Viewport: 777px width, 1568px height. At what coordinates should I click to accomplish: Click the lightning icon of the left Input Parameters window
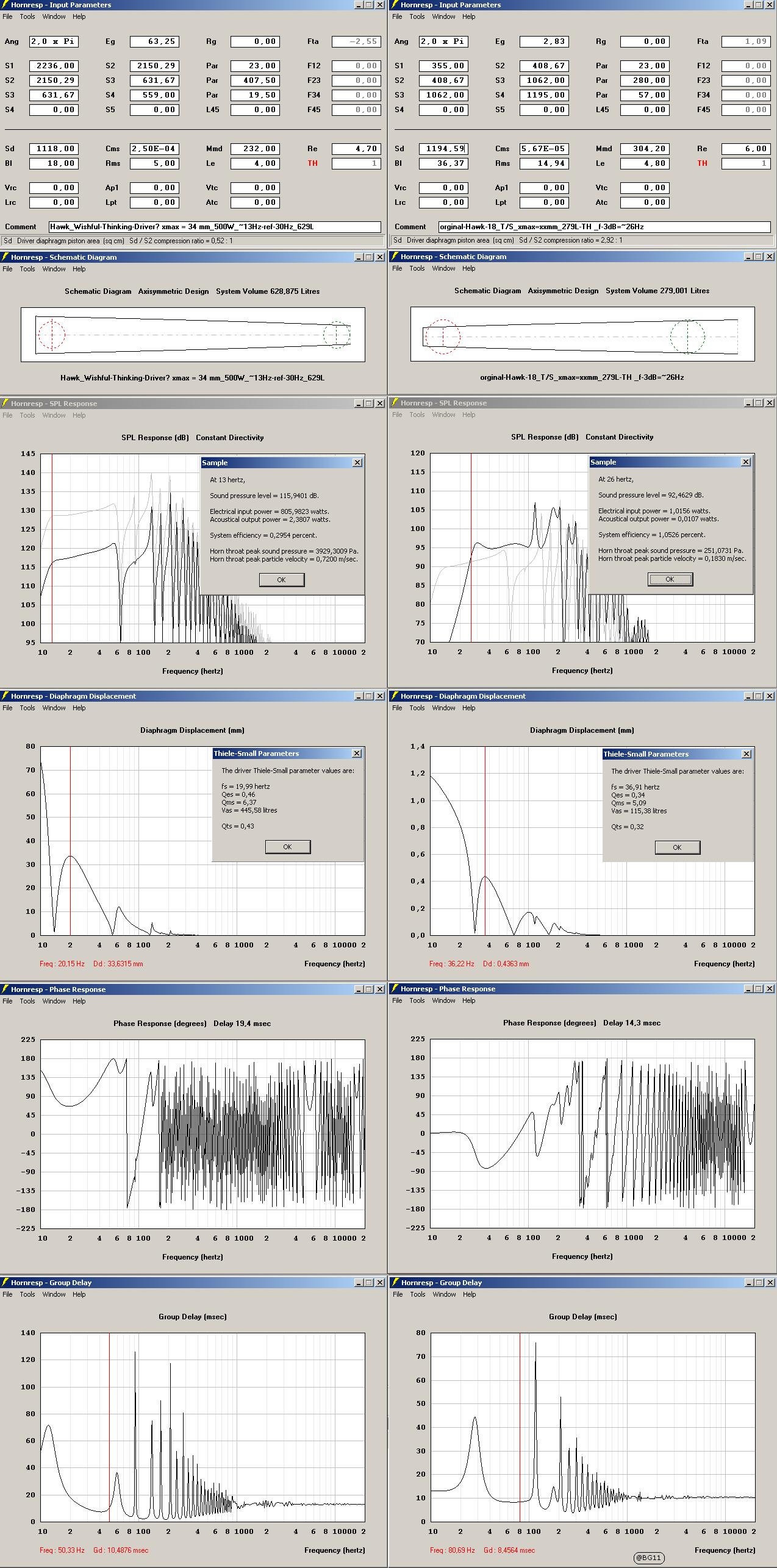(5, 5)
